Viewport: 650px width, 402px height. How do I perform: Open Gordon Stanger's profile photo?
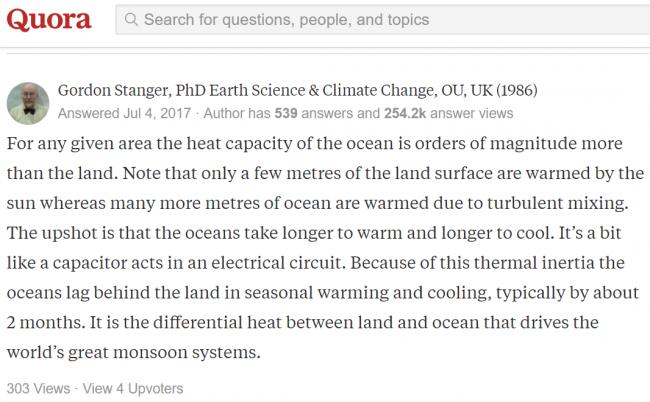point(28,104)
